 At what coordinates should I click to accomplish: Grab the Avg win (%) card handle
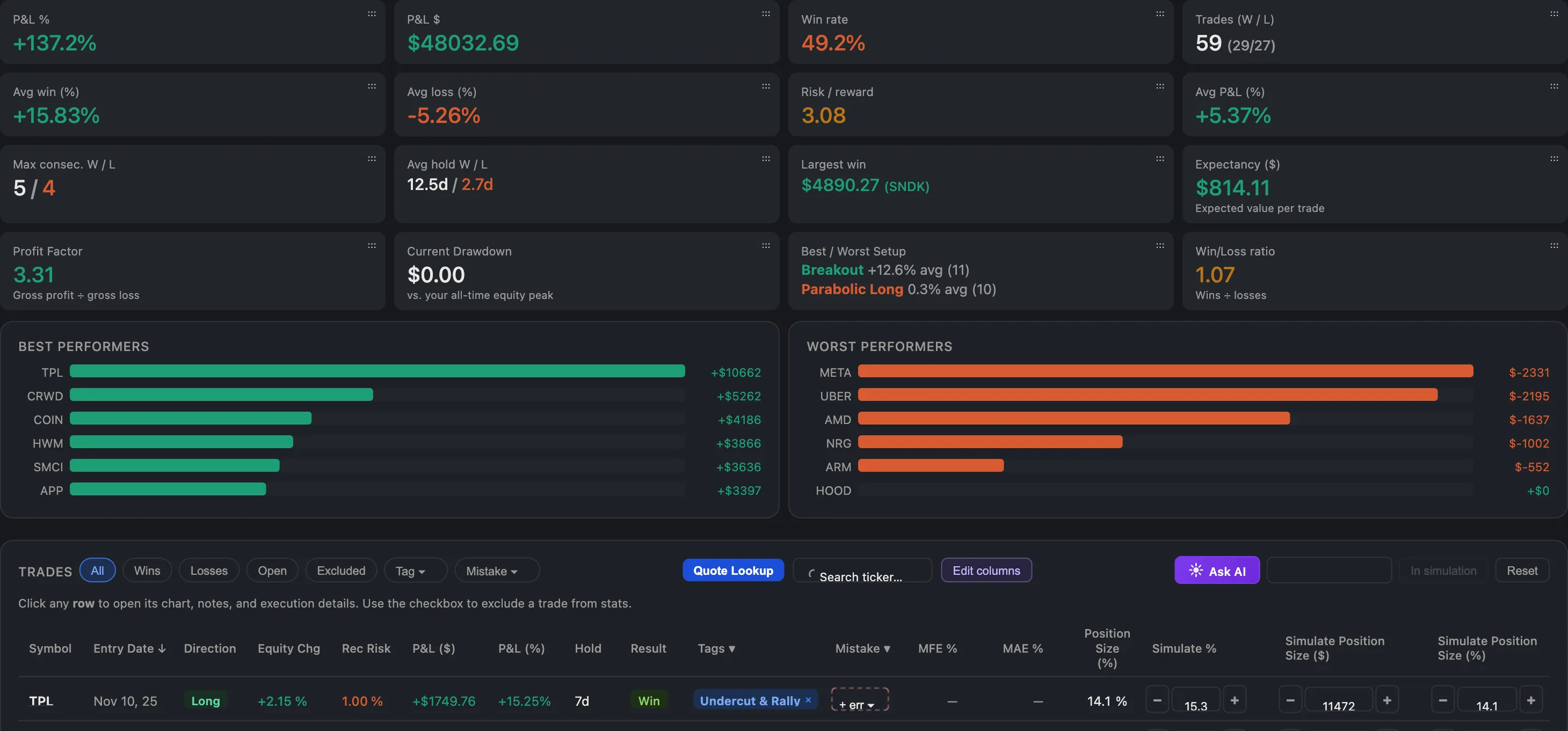[371, 86]
